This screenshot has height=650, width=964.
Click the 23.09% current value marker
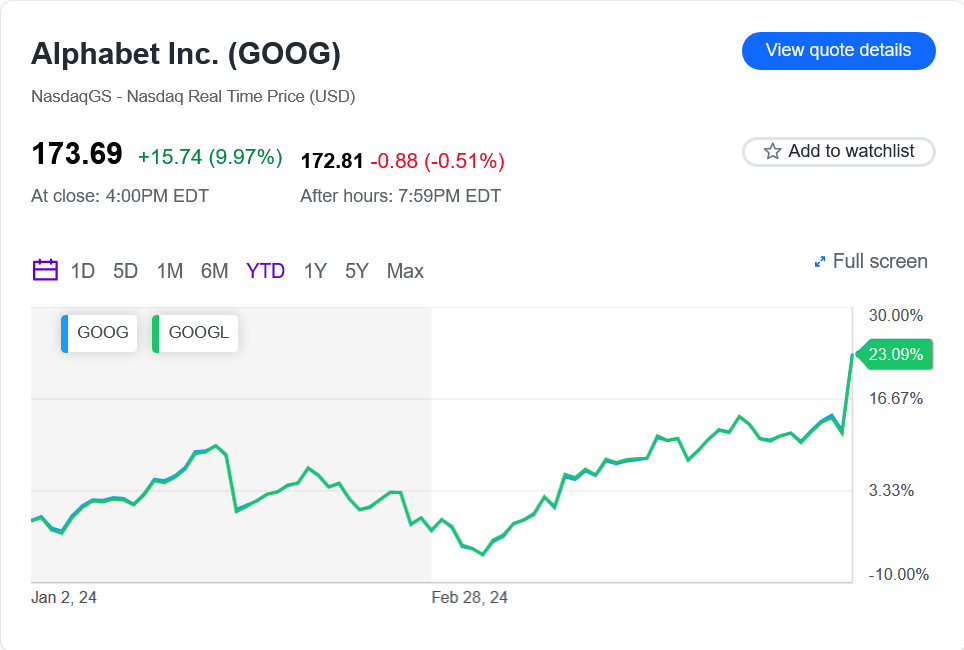(x=895, y=354)
